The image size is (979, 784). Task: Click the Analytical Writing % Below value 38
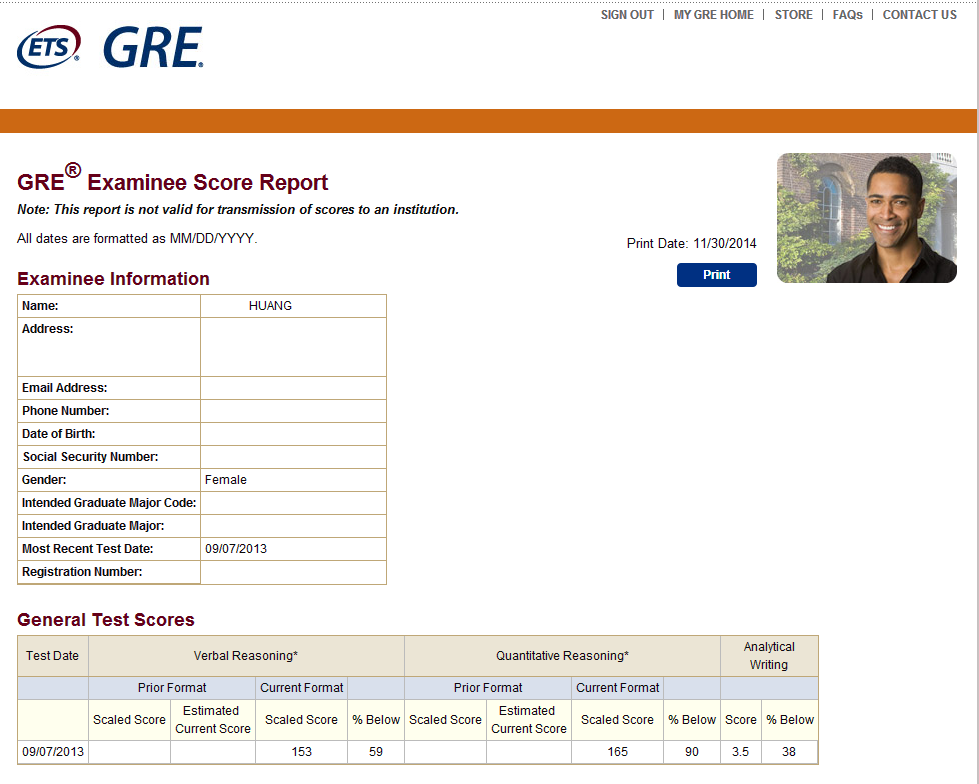(789, 752)
